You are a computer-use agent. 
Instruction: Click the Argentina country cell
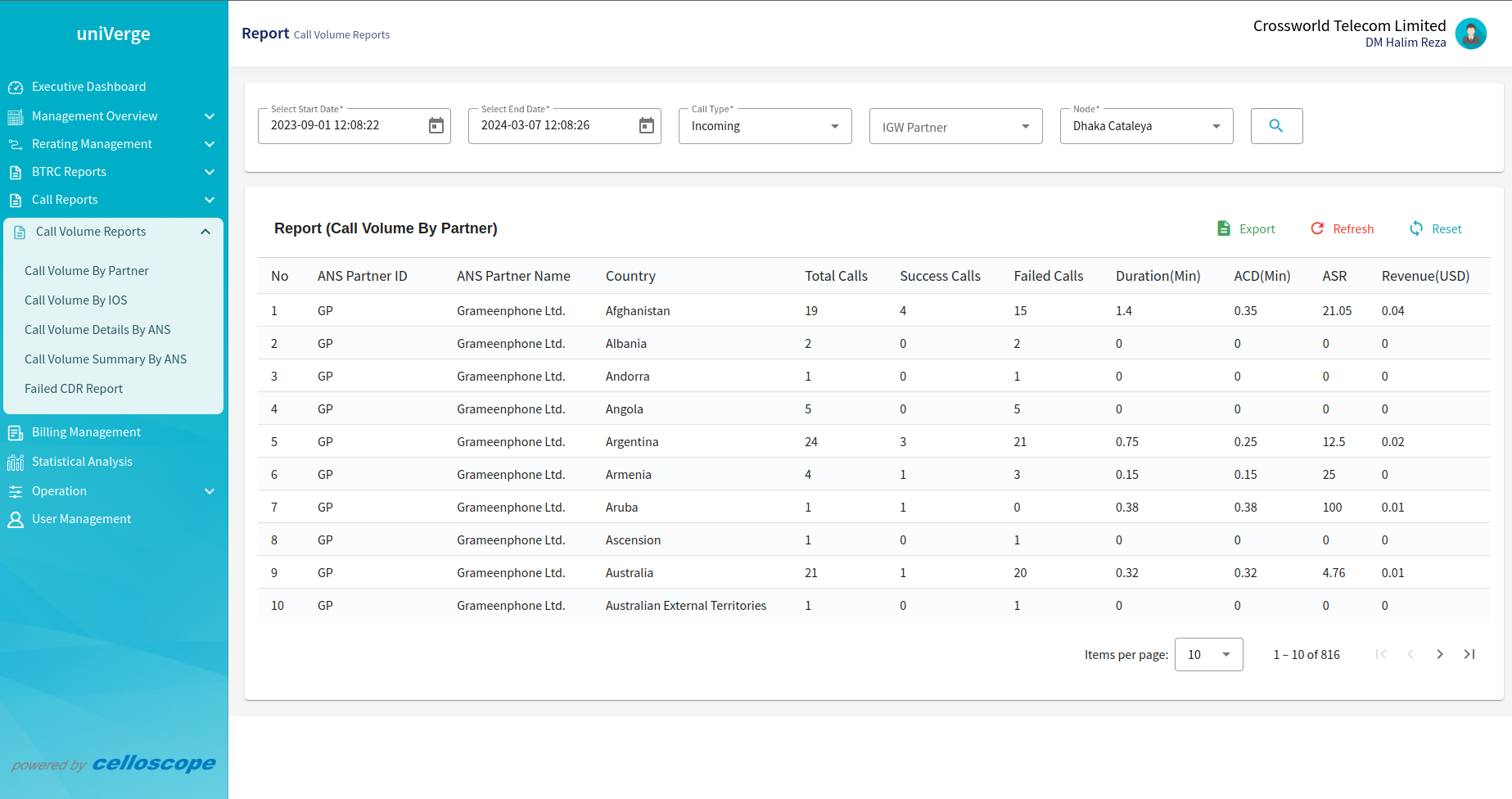click(632, 442)
